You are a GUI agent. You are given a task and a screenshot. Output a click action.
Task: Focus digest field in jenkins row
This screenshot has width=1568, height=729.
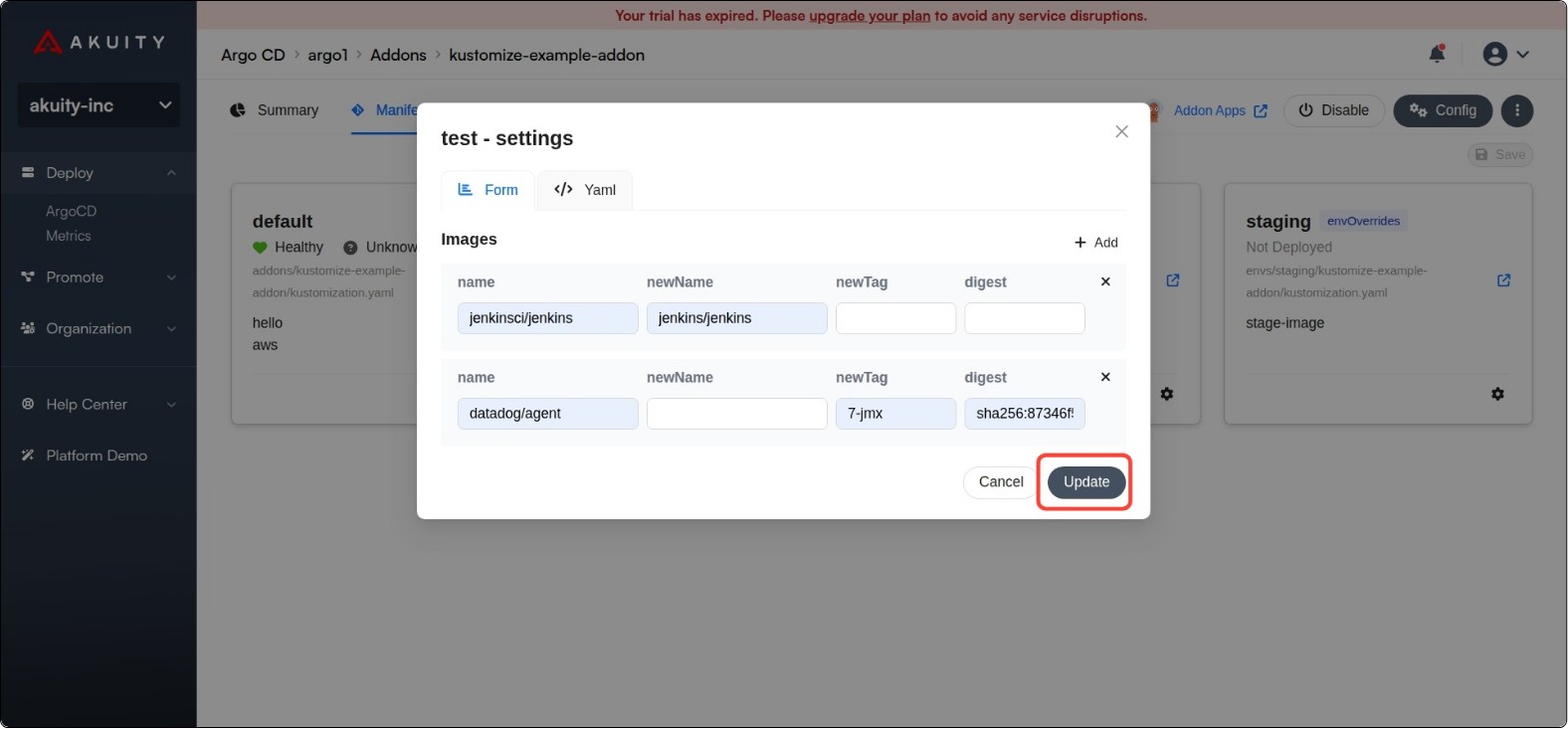pyautogui.click(x=1025, y=318)
